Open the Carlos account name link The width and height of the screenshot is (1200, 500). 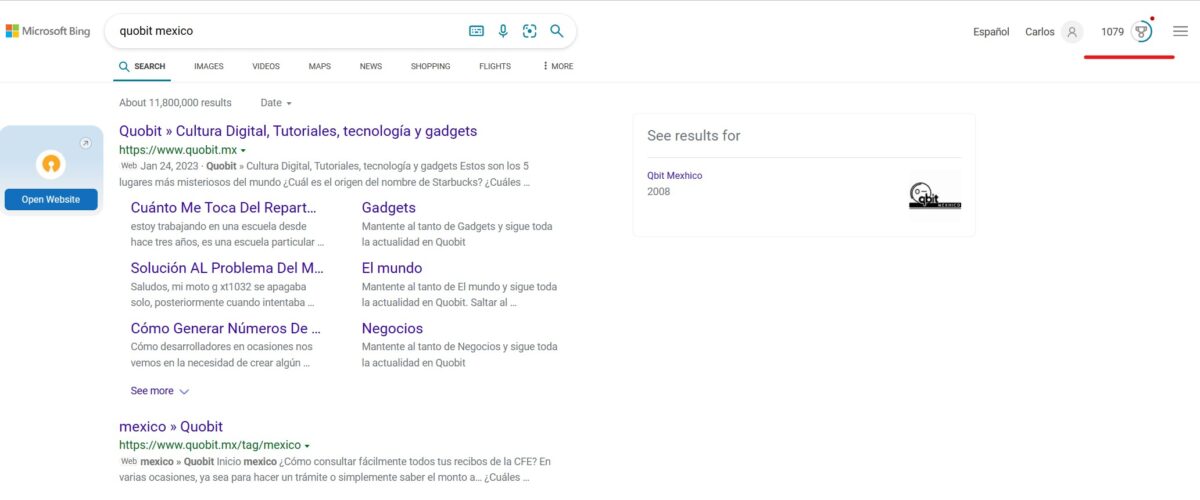pos(1040,32)
